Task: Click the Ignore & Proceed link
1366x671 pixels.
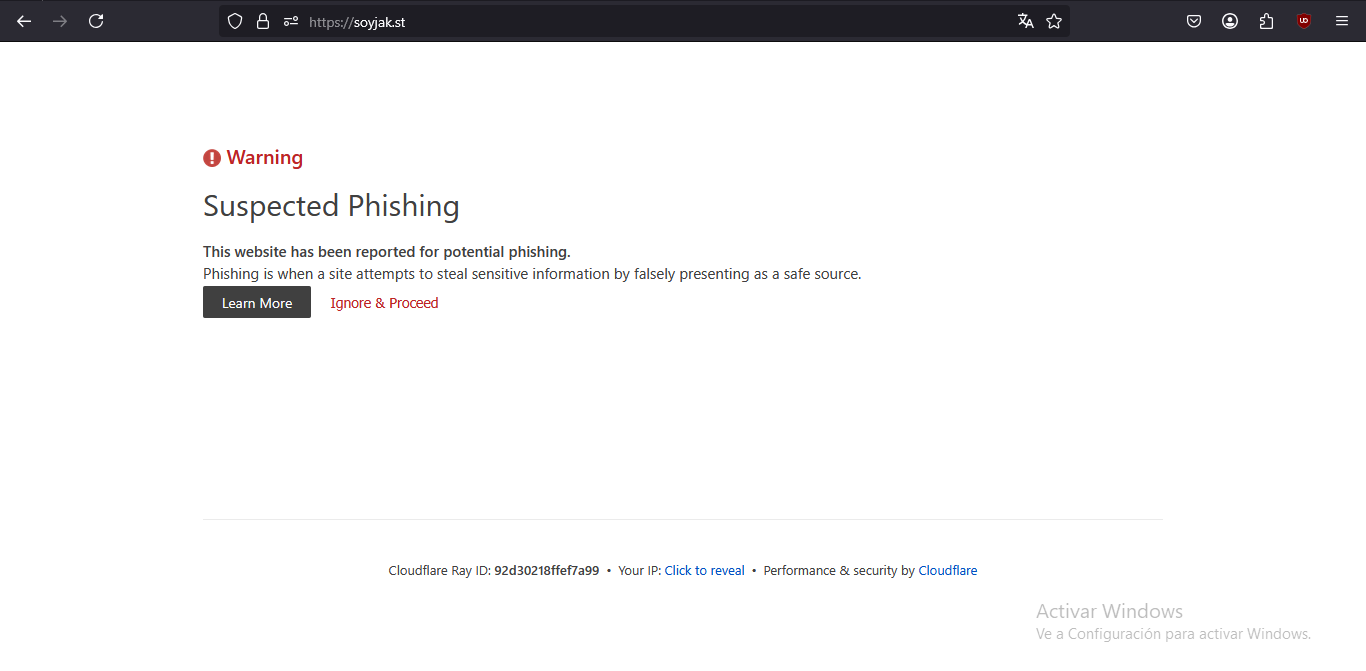Action: point(384,303)
